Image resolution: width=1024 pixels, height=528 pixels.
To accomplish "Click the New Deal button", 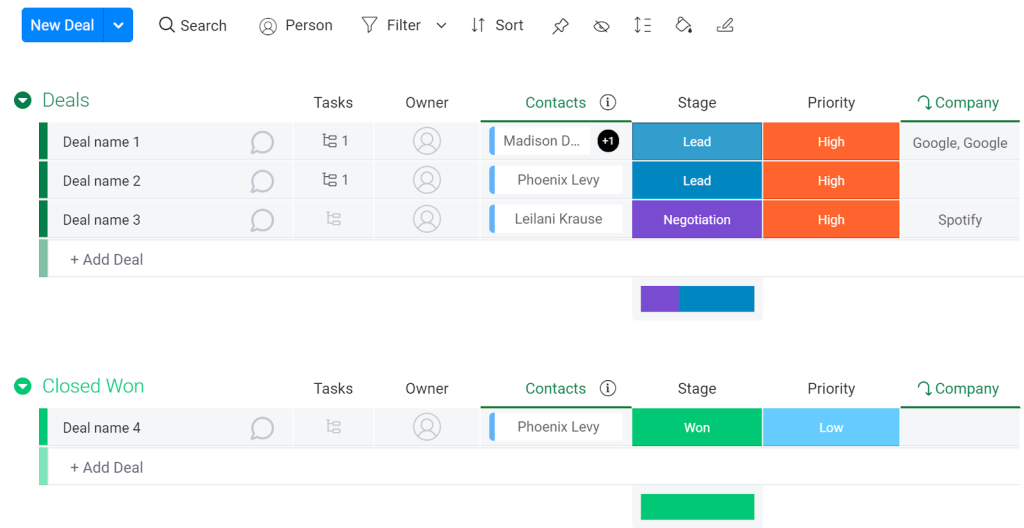I will click(x=63, y=25).
